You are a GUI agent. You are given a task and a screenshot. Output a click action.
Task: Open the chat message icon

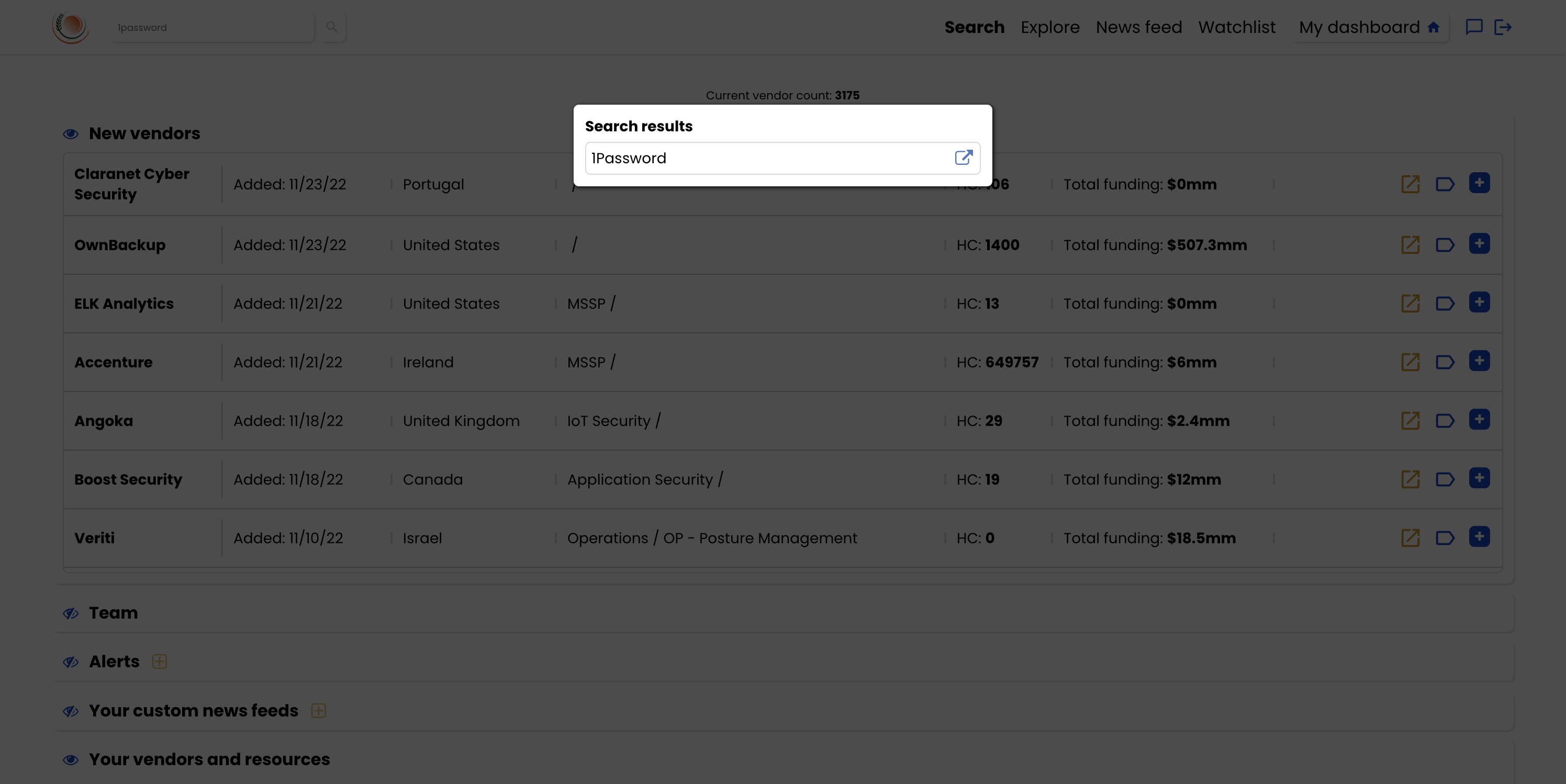click(1473, 27)
